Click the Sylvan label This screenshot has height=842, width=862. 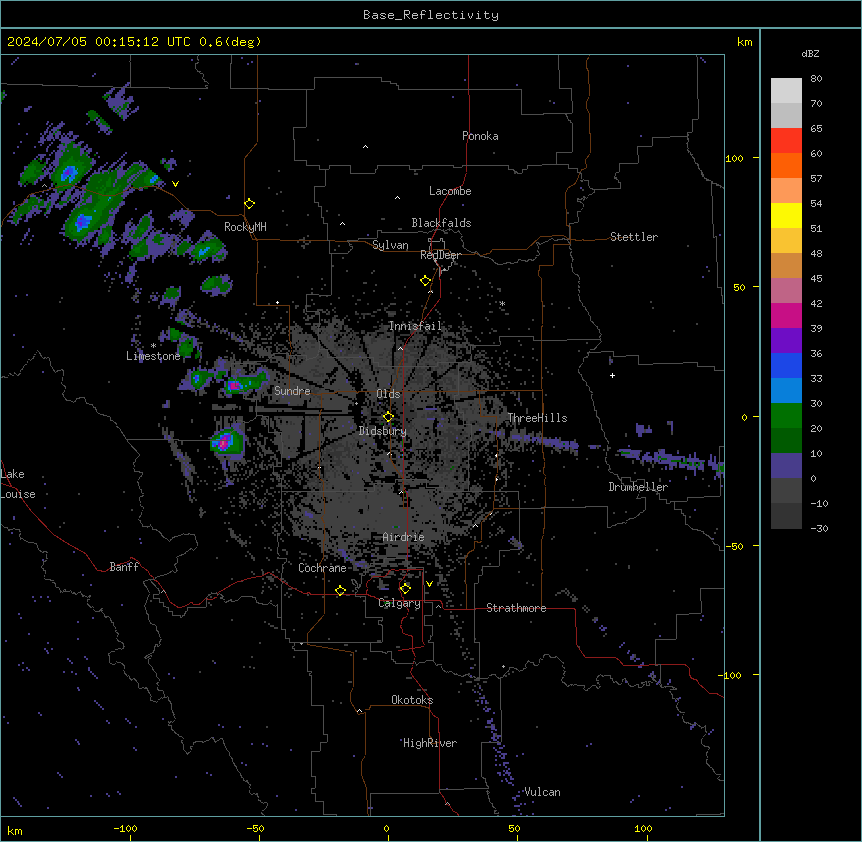(390, 245)
